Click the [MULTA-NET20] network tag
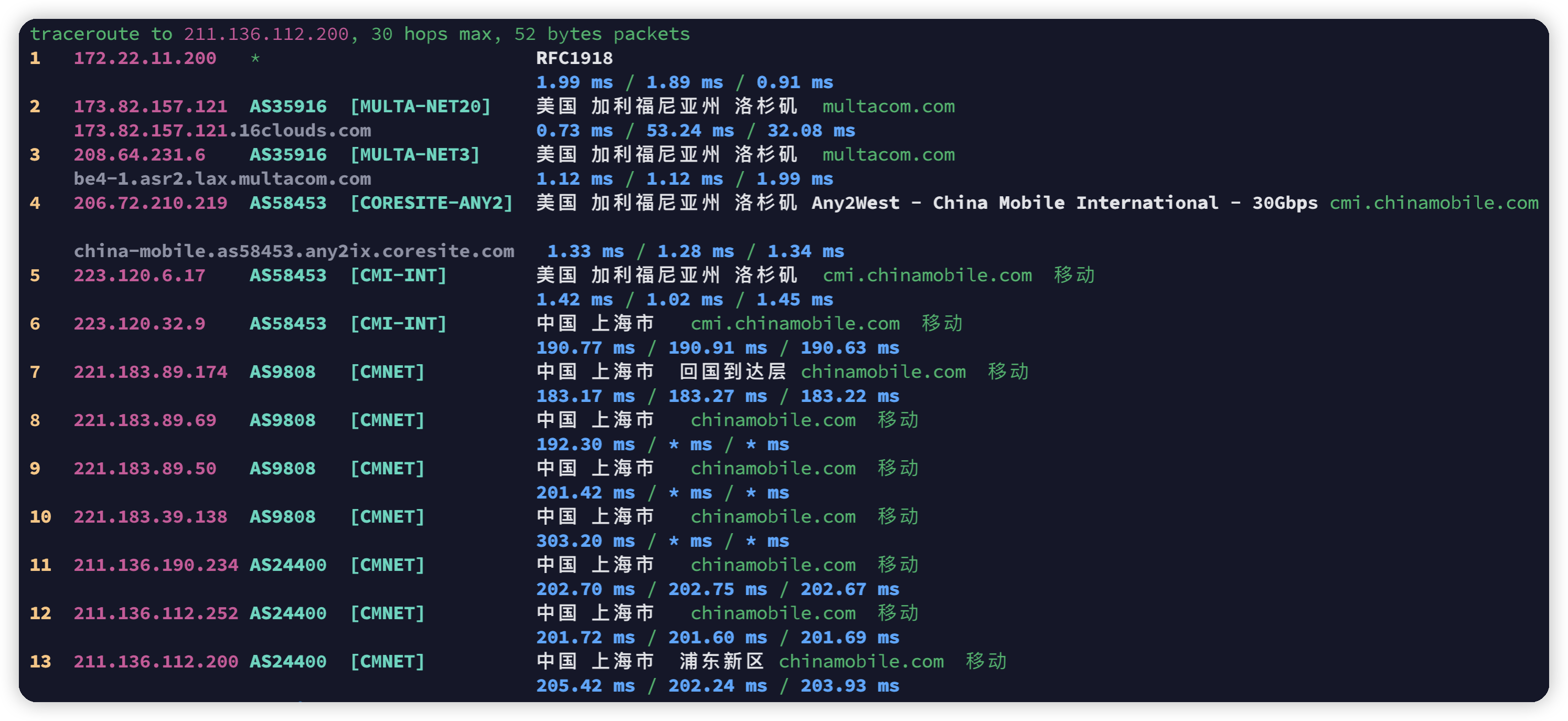The width and height of the screenshot is (1568, 721). click(x=421, y=106)
